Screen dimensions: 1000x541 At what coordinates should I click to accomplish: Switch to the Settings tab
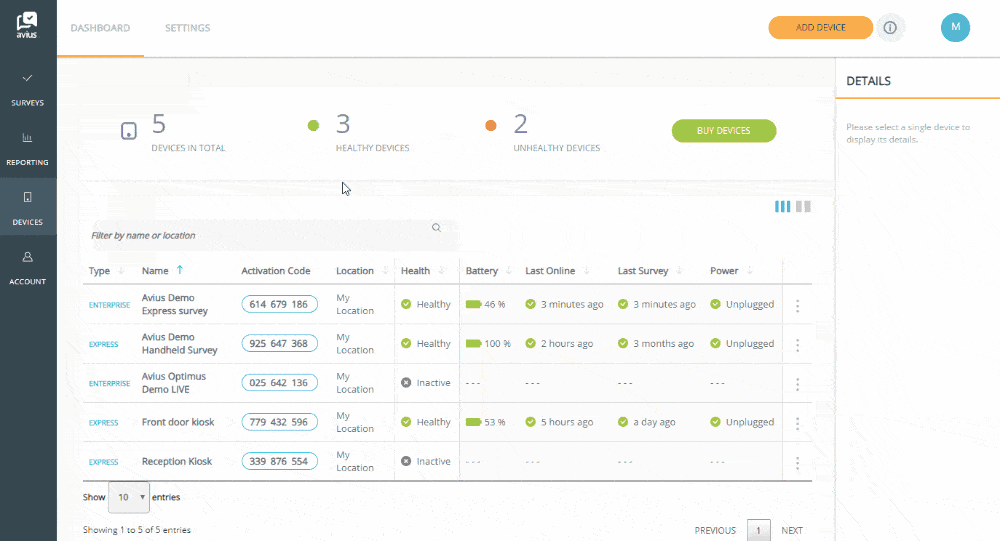click(x=187, y=28)
